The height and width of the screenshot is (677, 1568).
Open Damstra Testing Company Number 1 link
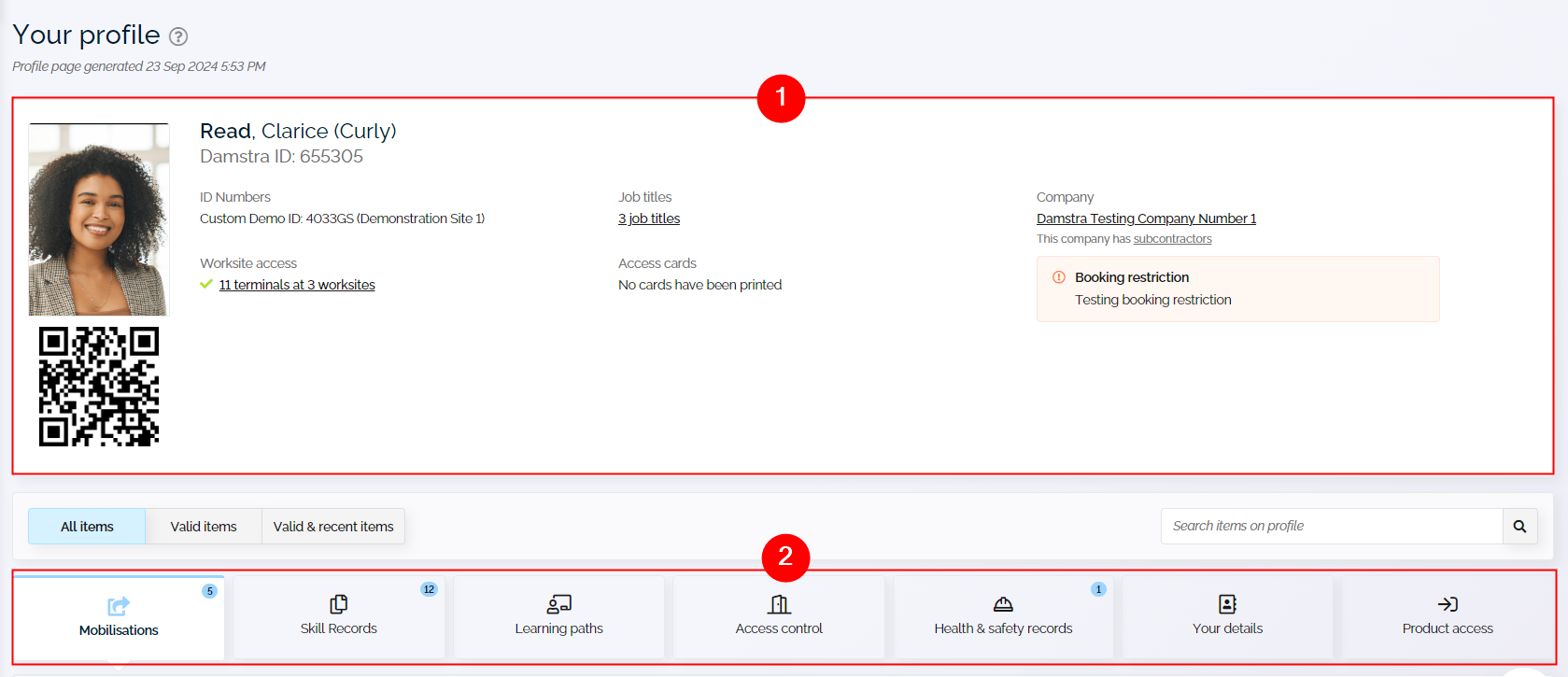pyautogui.click(x=1146, y=219)
